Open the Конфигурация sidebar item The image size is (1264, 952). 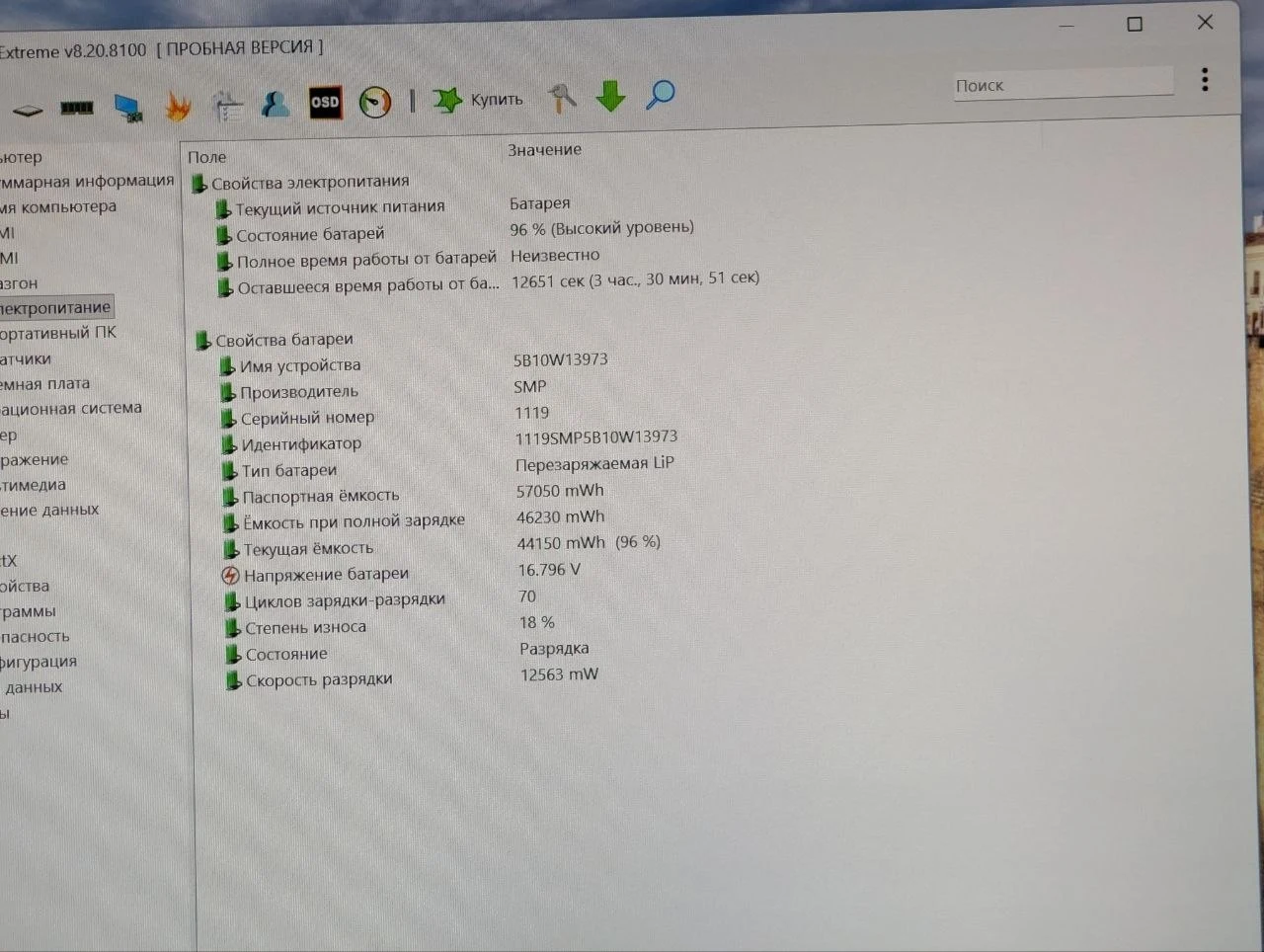[x=39, y=662]
